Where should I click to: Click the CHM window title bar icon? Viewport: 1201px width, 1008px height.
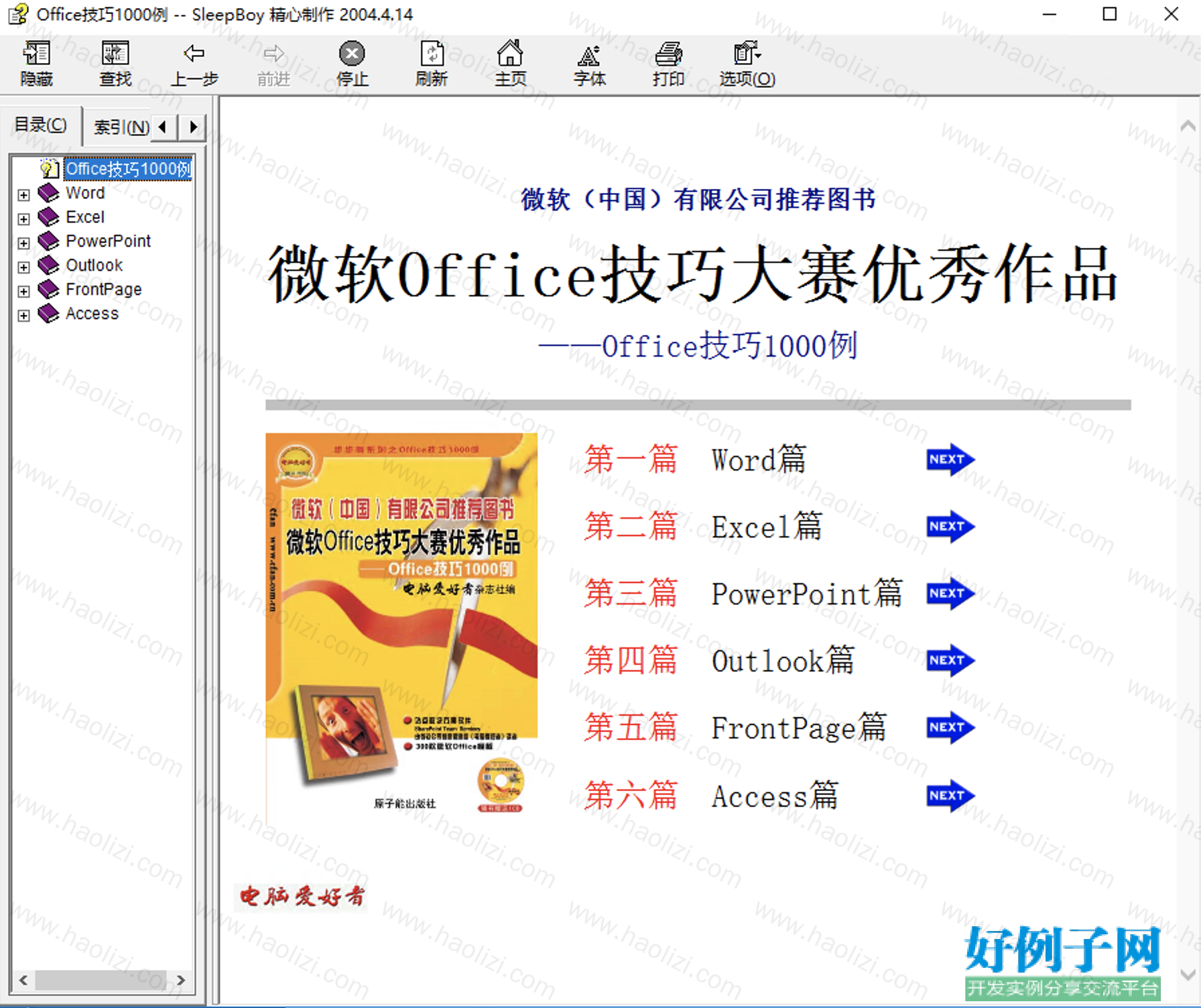pos(18,14)
